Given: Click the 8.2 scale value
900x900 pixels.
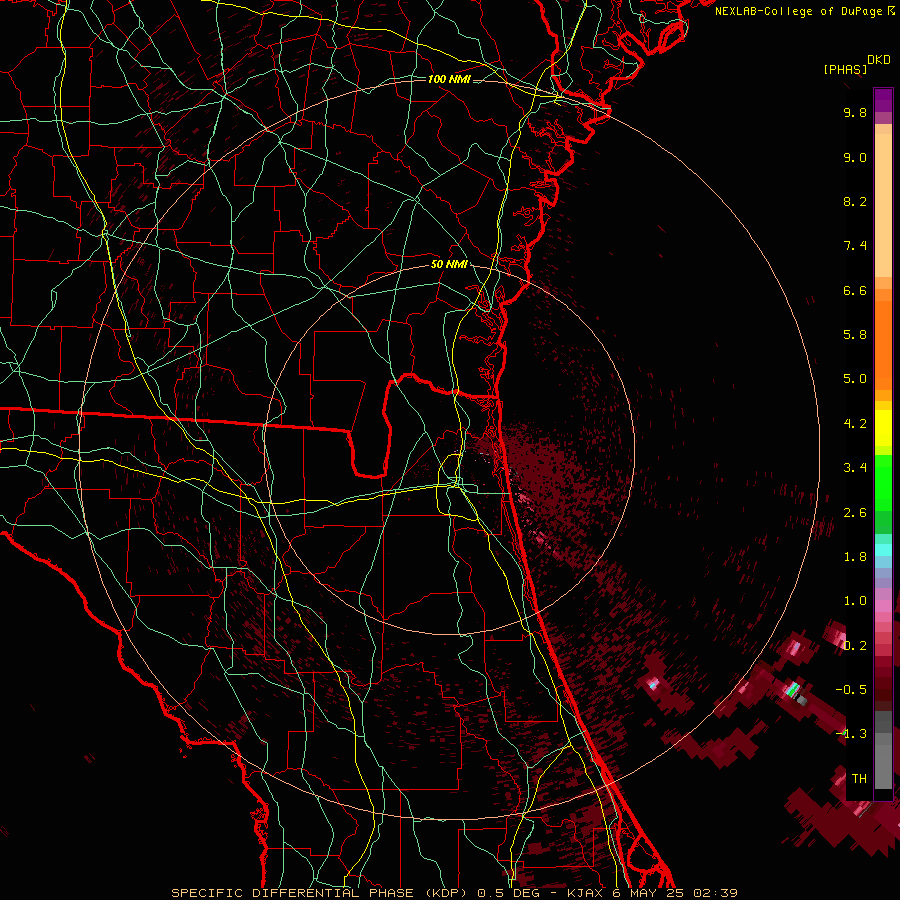Looking at the screenshot, I should 855,201.
